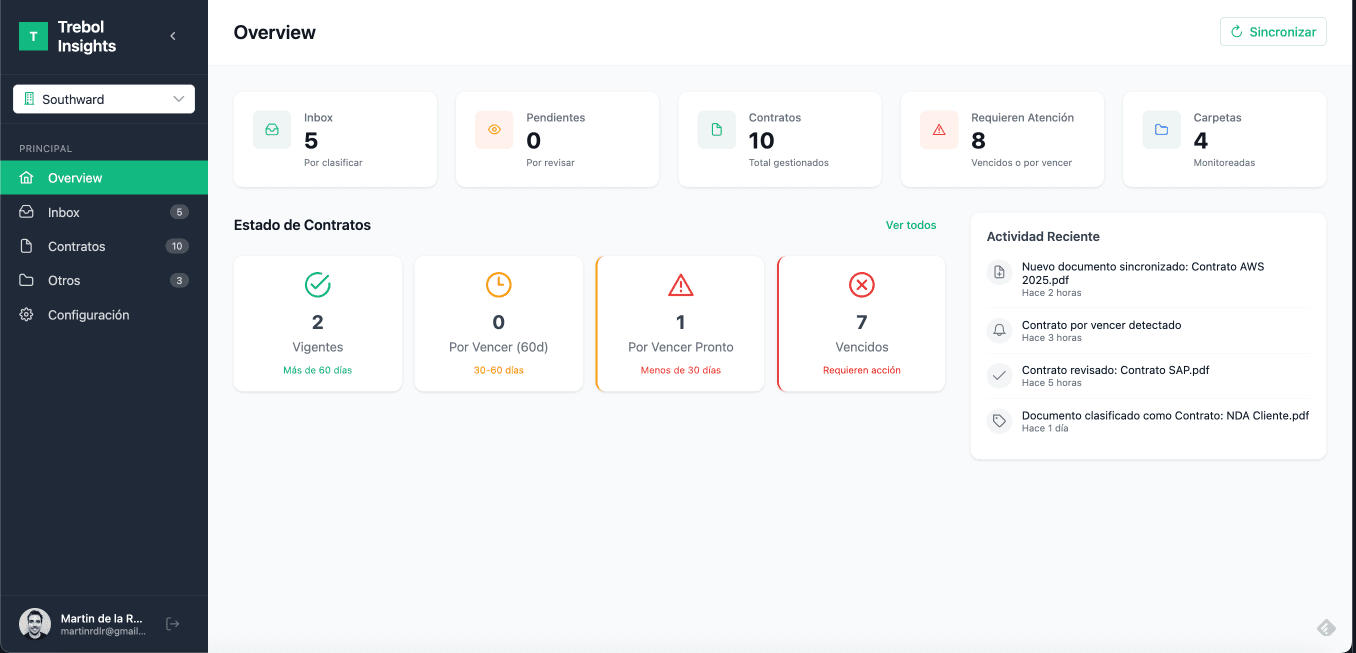Click the Carpetas folder icon on its card
Image resolution: width=1356 pixels, height=653 pixels.
[1161, 130]
